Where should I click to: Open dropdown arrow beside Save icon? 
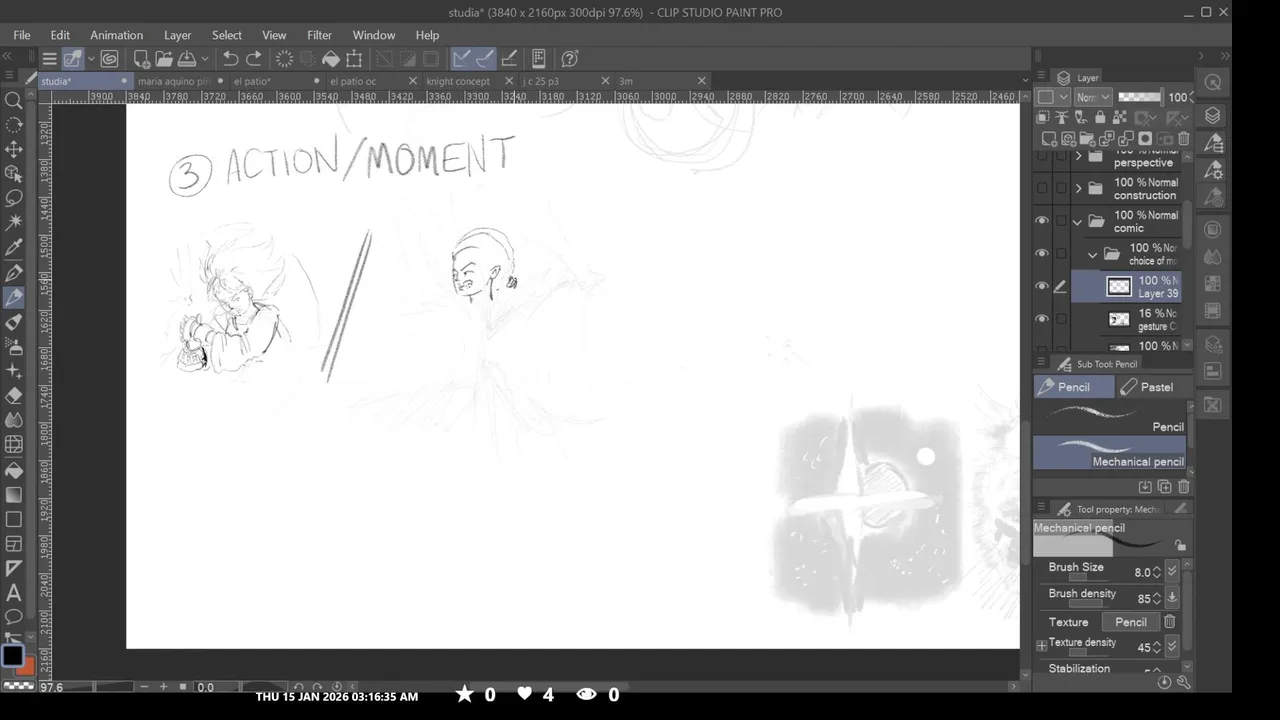coord(204,59)
